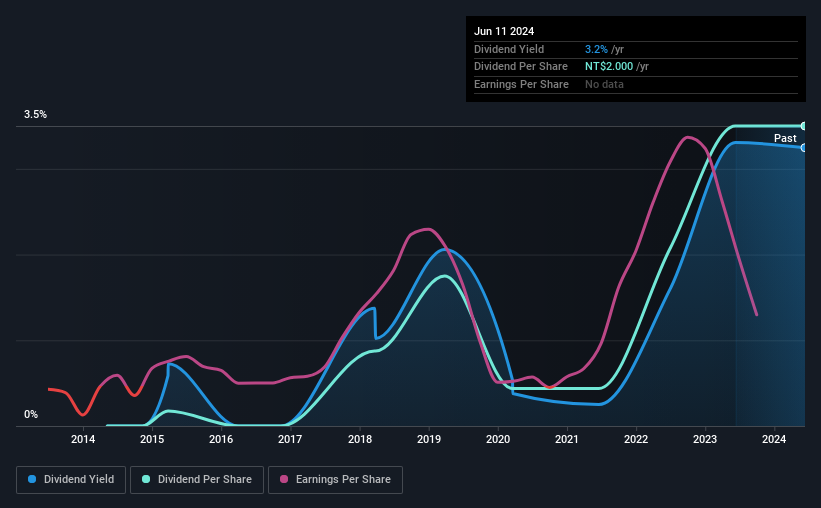Click the 2020 x-axis label
Image resolution: width=821 pixels, height=508 pixels.
pos(498,439)
